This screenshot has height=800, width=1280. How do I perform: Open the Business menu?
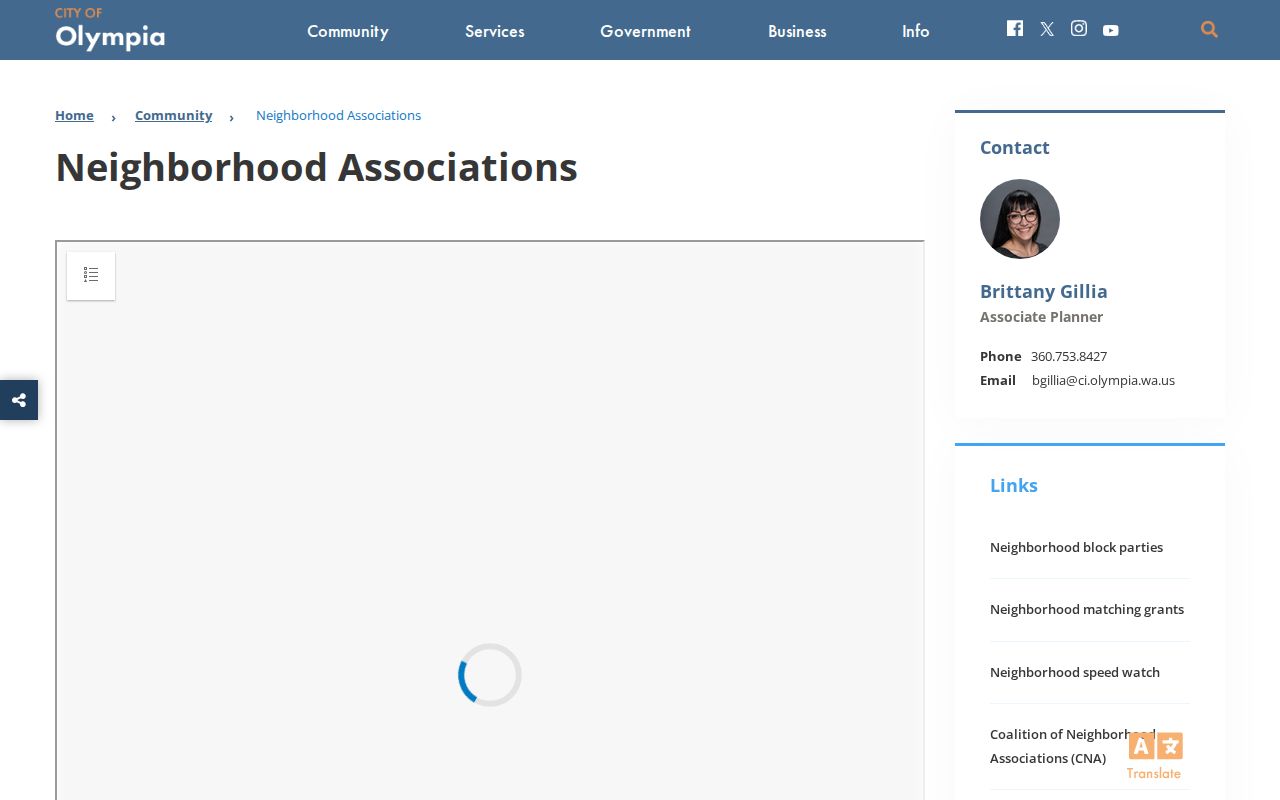(x=797, y=31)
